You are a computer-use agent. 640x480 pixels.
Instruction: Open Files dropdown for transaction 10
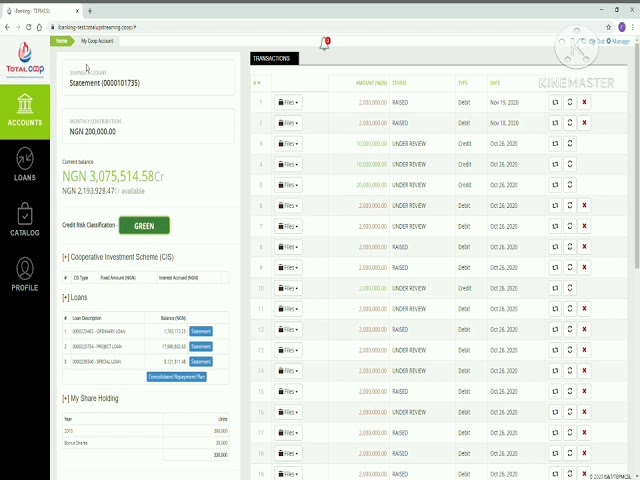pos(288,288)
